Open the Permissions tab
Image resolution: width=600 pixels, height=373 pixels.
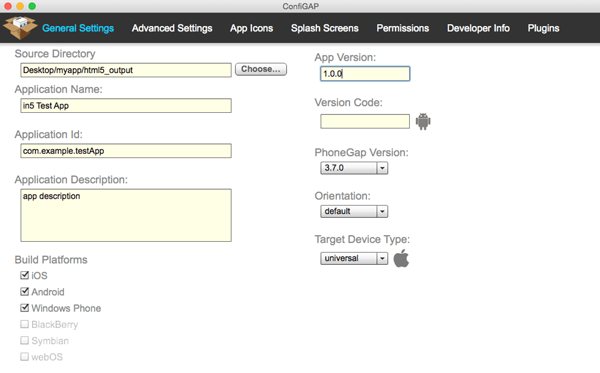pyautogui.click(x=403, y=28)
